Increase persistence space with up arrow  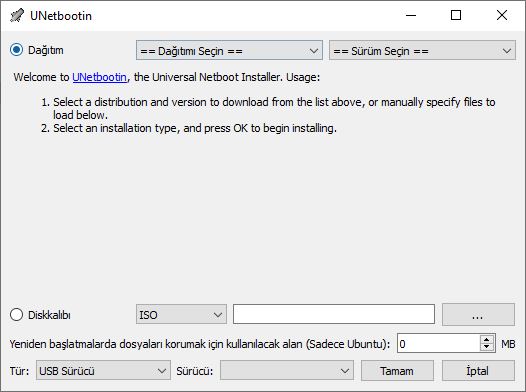[486, 339]
